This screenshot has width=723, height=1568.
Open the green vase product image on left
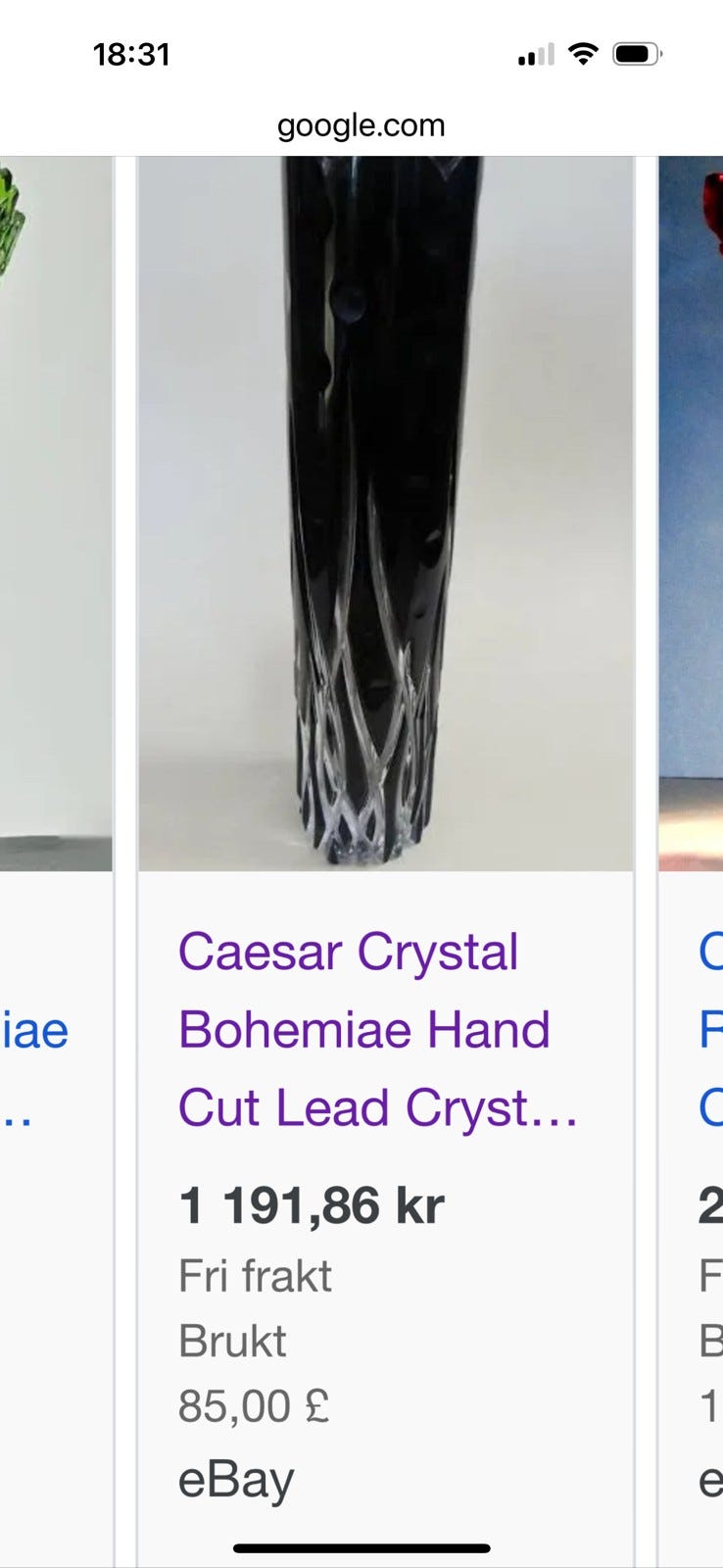tap(56, 514)
